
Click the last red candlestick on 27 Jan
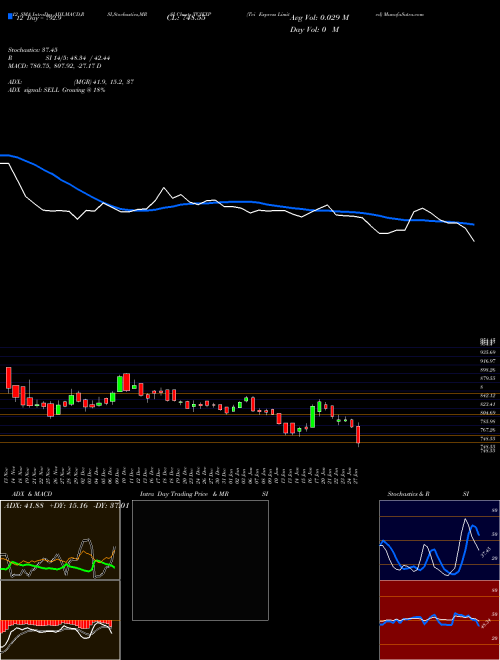358,435
